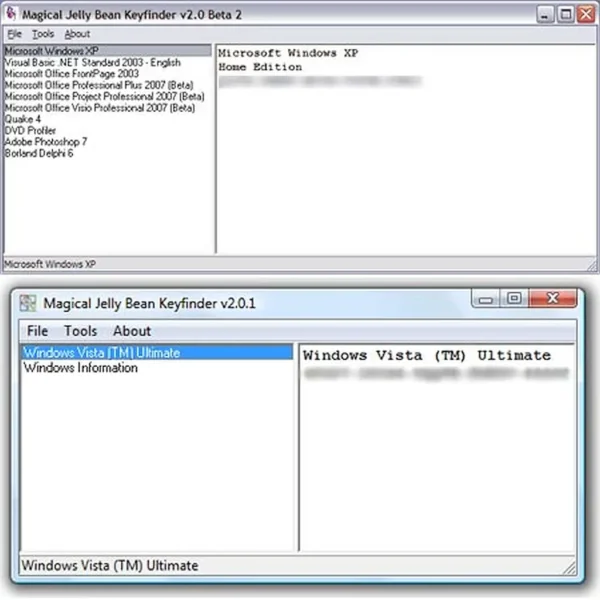Screen dimensions: 600x600
Task: Select Windows Vista (TM) Ultimate list entry
Action: click(157, 352)
